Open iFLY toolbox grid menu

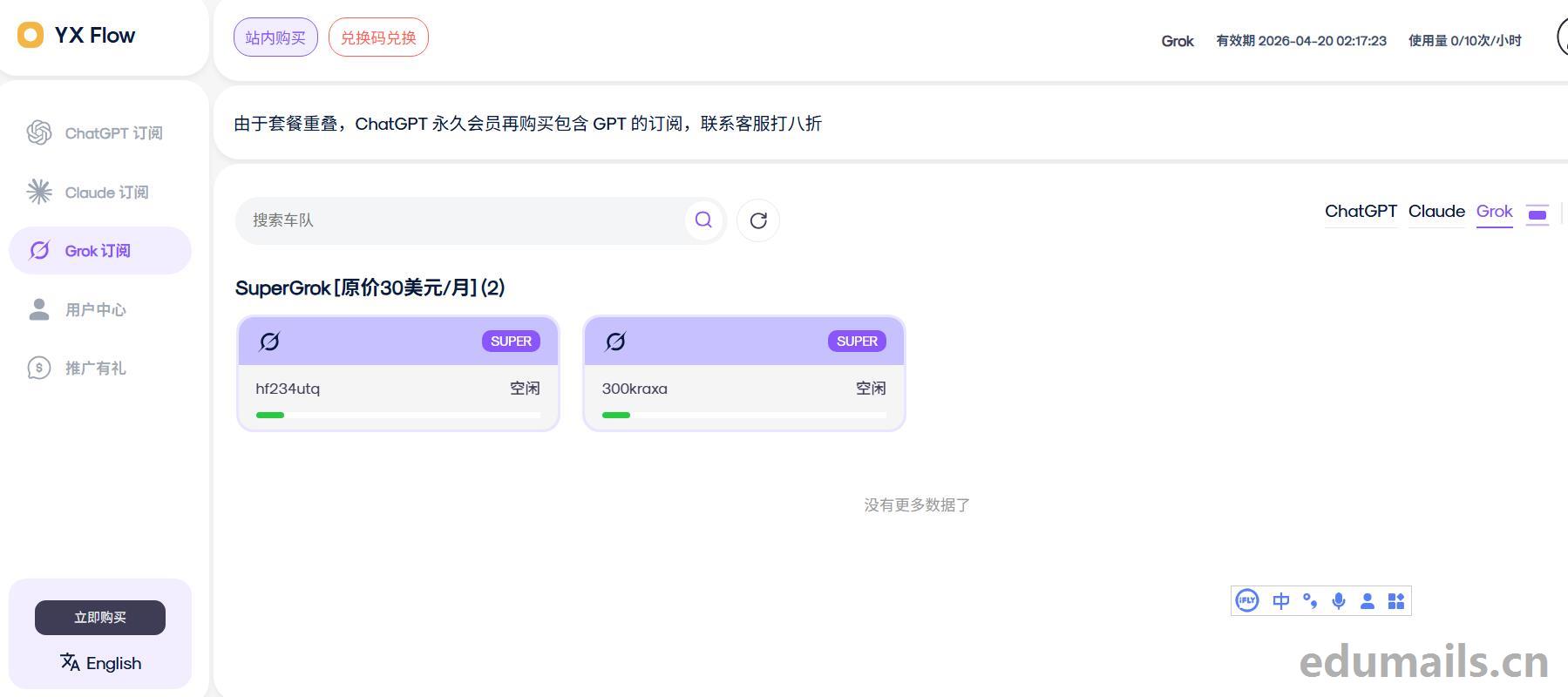click(x=1396, y=601)
